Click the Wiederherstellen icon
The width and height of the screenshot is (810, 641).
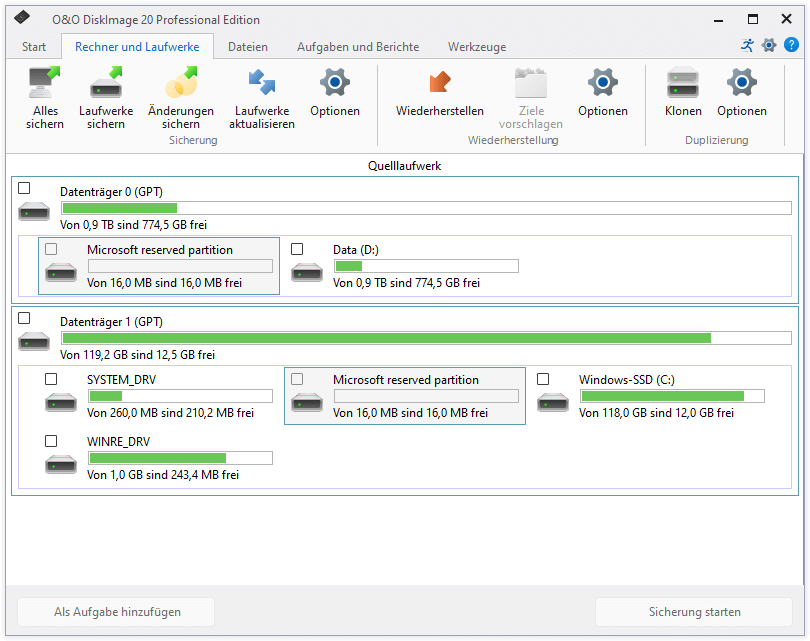[440, 83]
